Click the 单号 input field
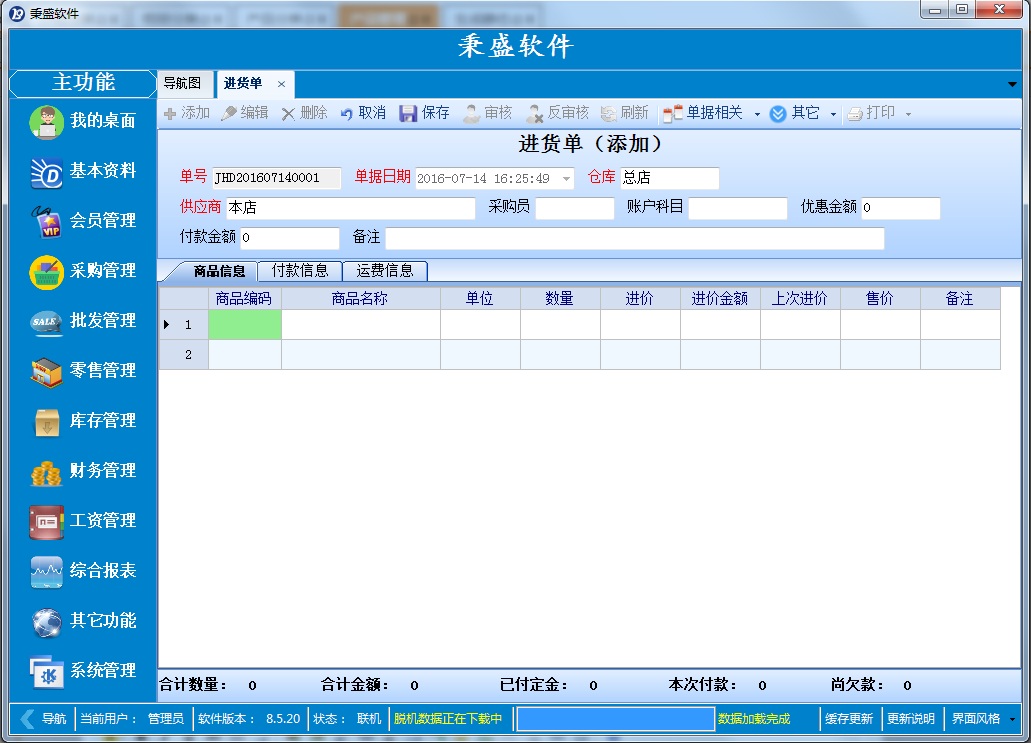The width and height of the screenshot is (1031, 747). click(276, 178)
